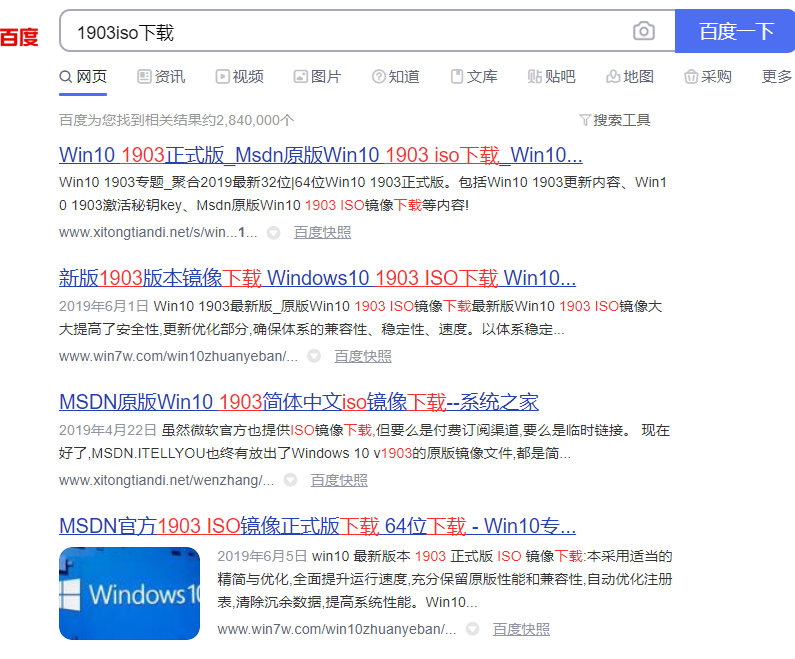Open the 新版1903版本镜像下载 result link

click(x=317, y=278)
